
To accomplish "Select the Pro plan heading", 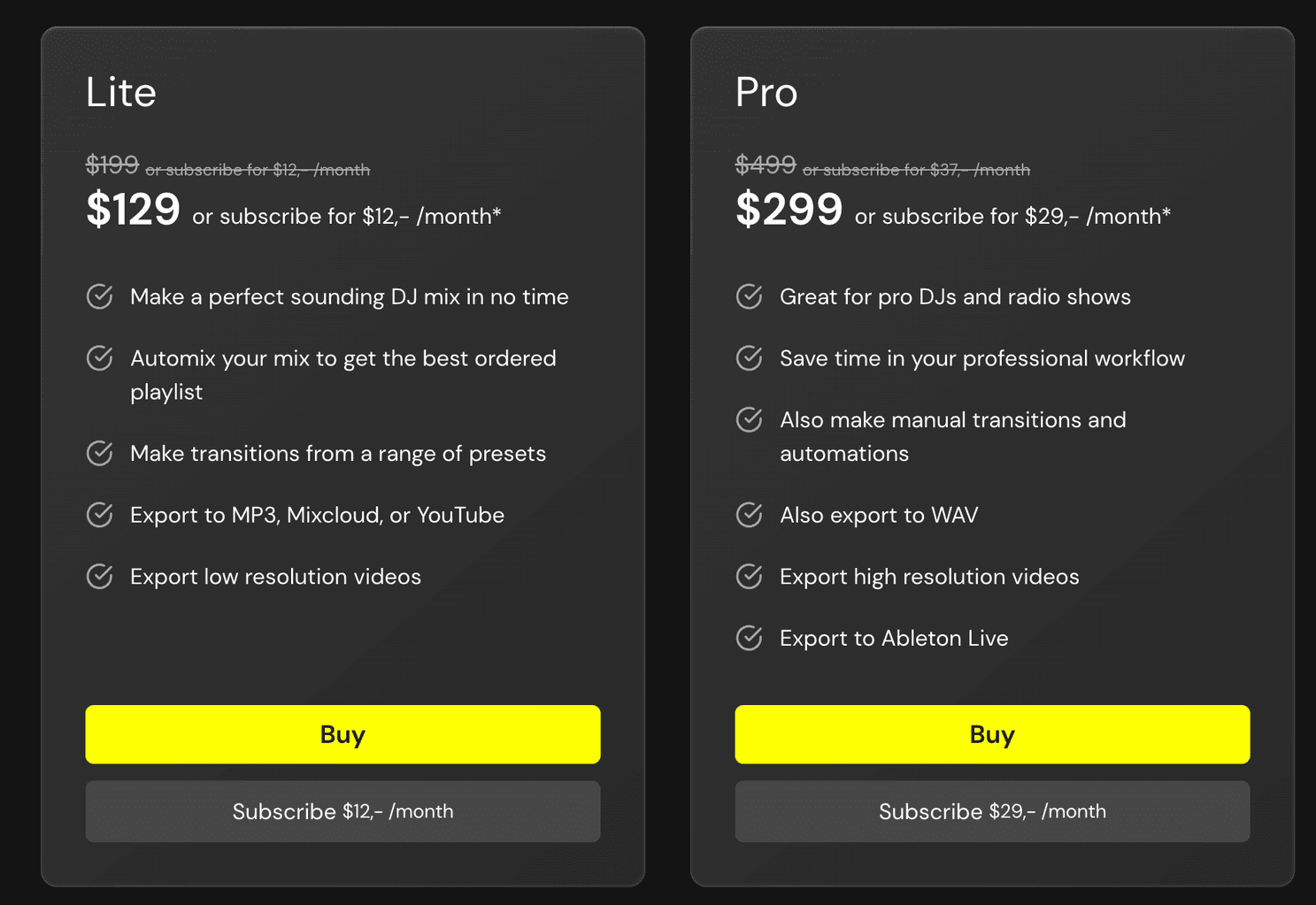I will click(x=766, y=92).
